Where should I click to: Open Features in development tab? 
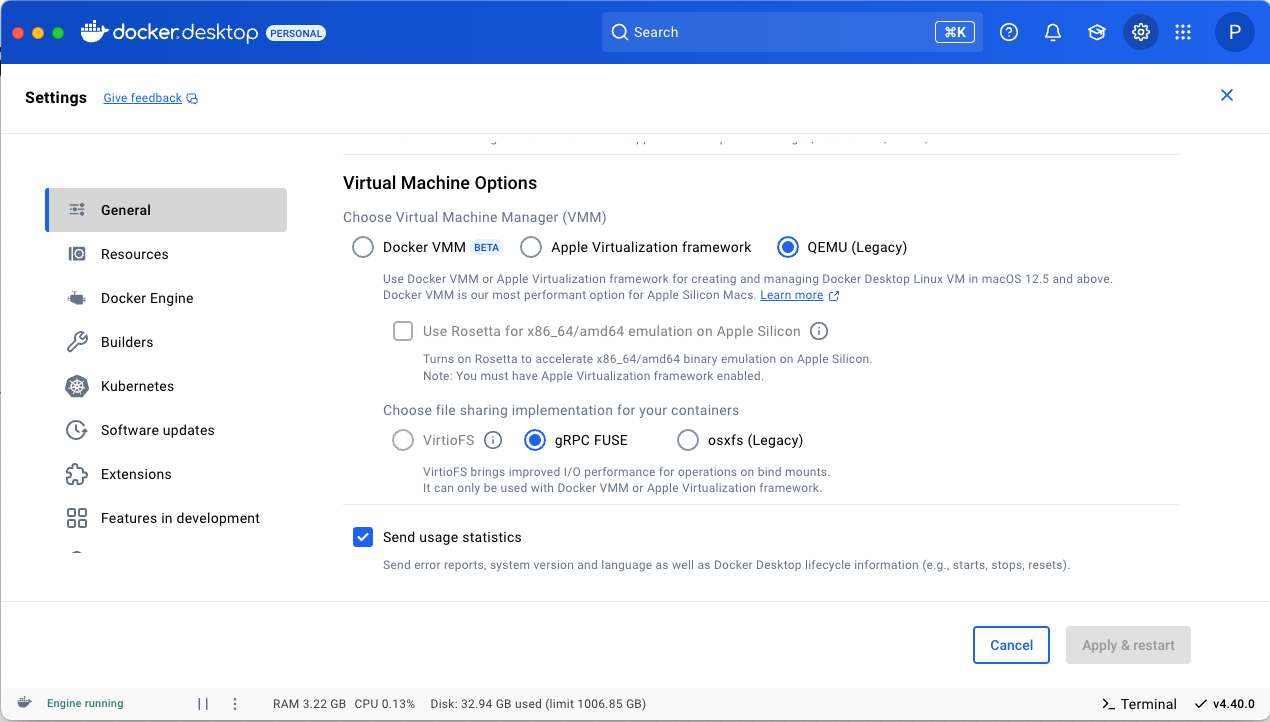[x=166, y=518]
